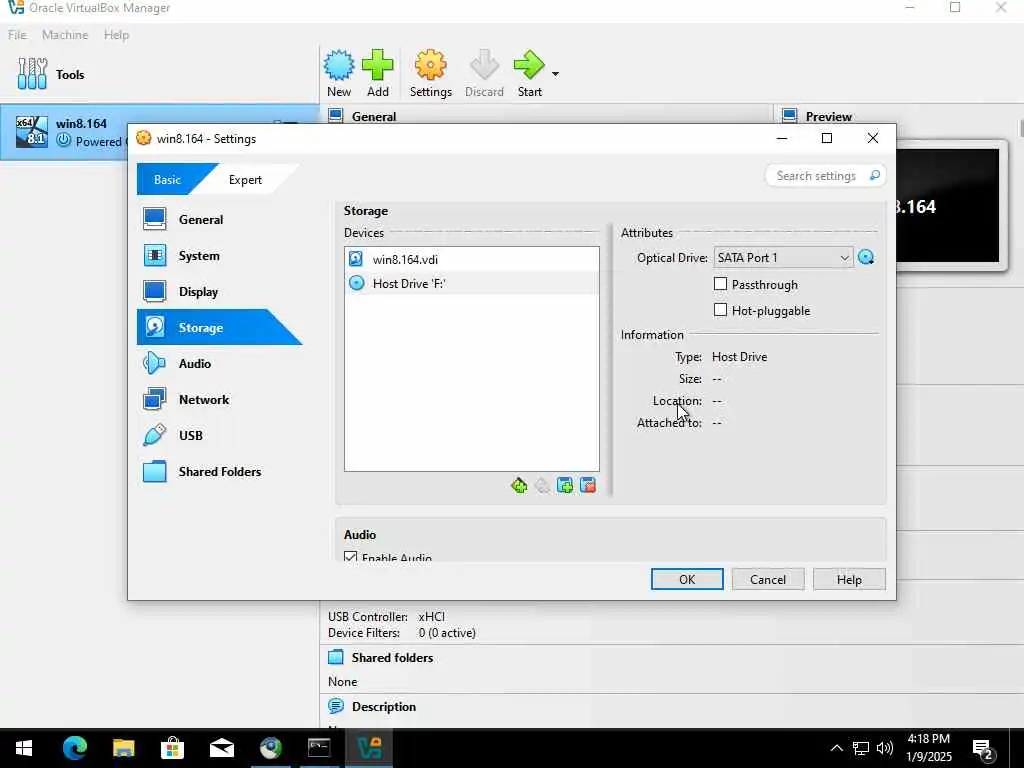Click Help in the Settings dialog
This screenshot has width=1024, height=768.
[x=849, y=579]
